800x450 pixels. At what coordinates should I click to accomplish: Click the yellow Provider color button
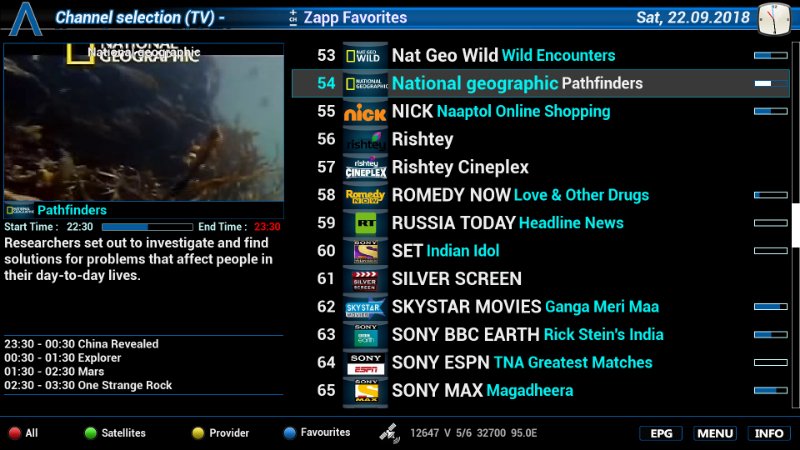[x=198, y=433]
